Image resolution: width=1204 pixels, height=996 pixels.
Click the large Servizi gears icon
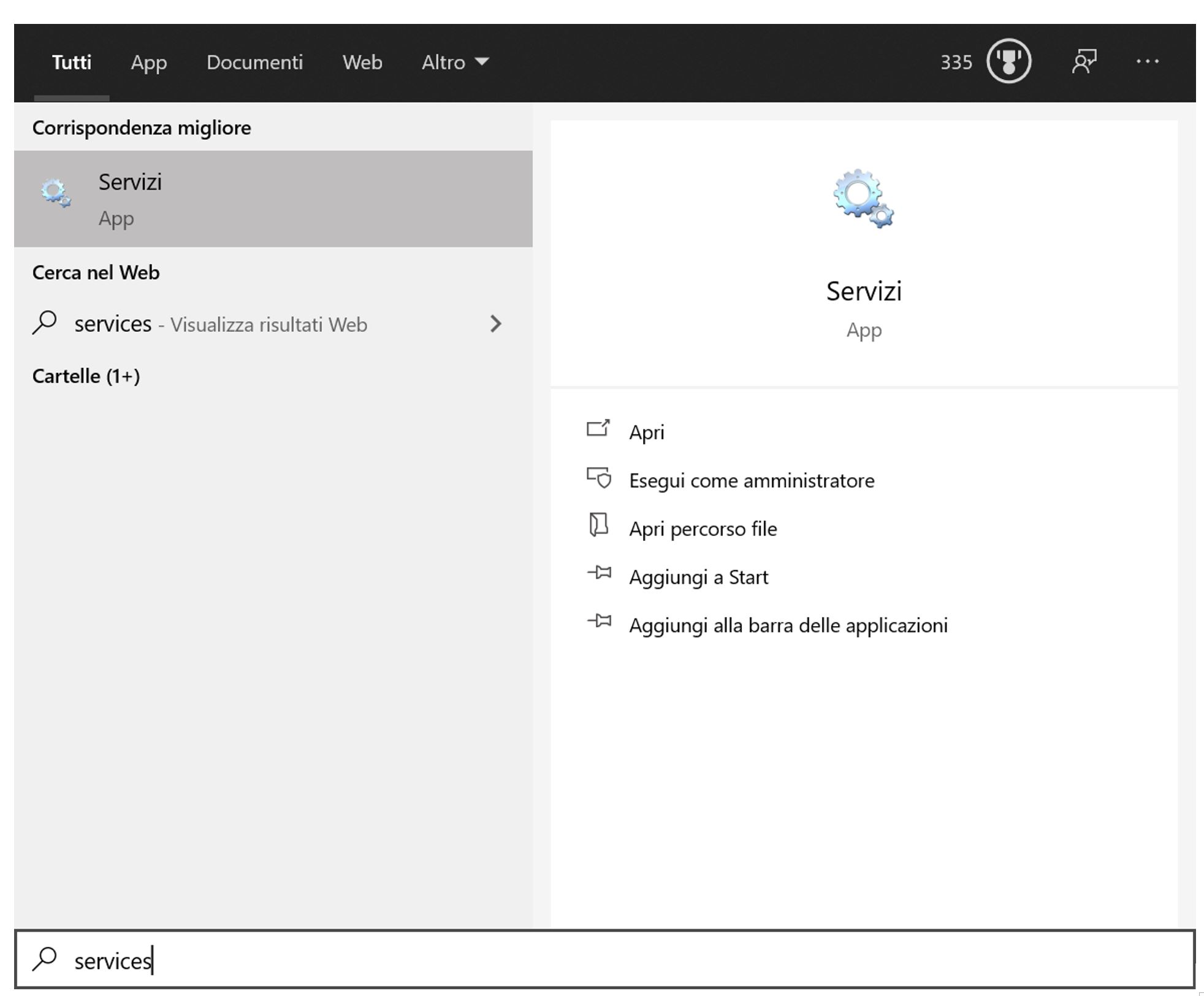[863, 199]
